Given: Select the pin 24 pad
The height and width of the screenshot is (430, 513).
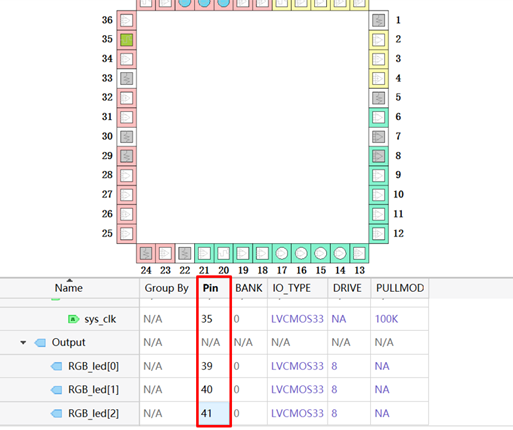Looking at the screenshot, I should [x=146, y=253].
